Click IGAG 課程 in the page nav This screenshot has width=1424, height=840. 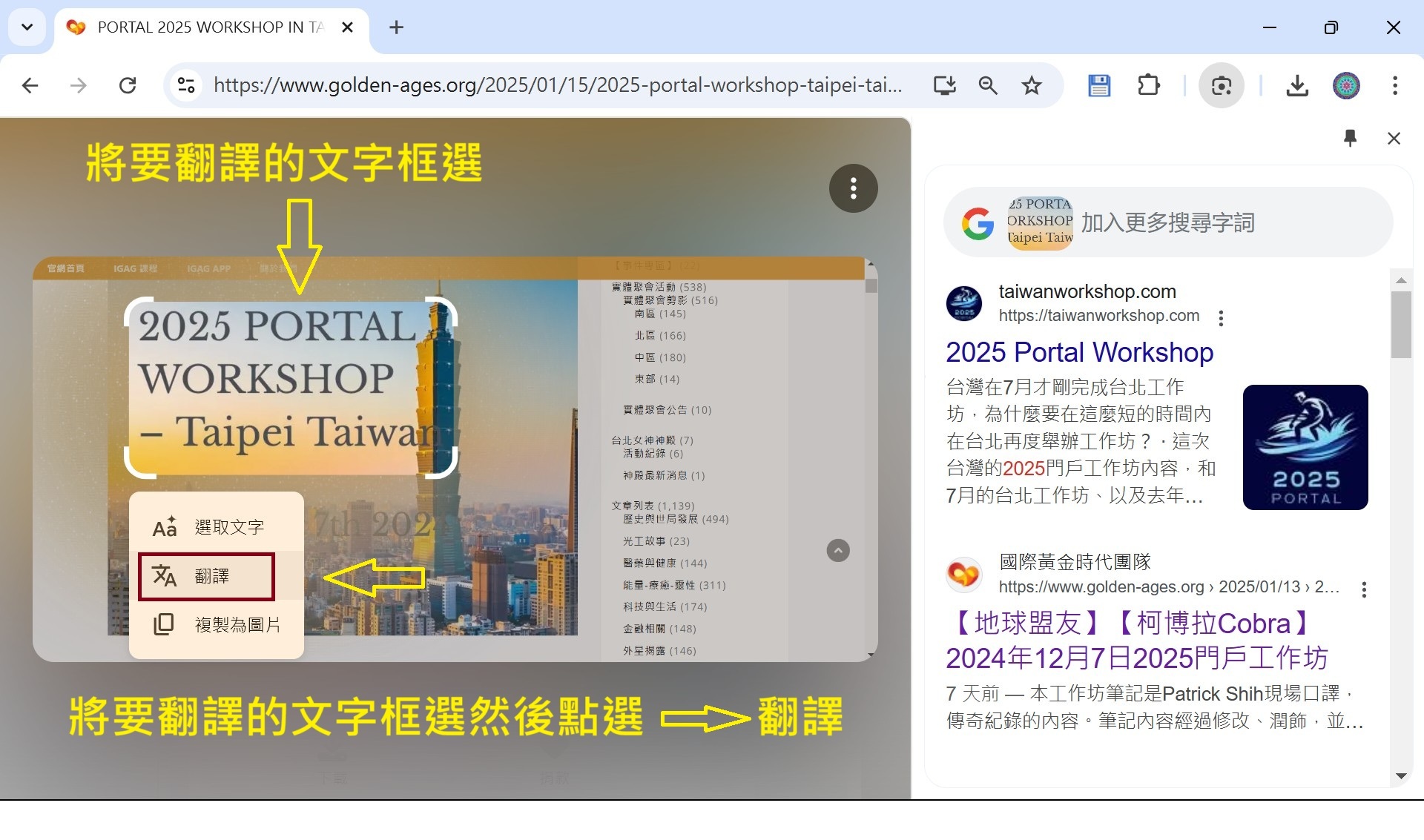click(135, 268)
